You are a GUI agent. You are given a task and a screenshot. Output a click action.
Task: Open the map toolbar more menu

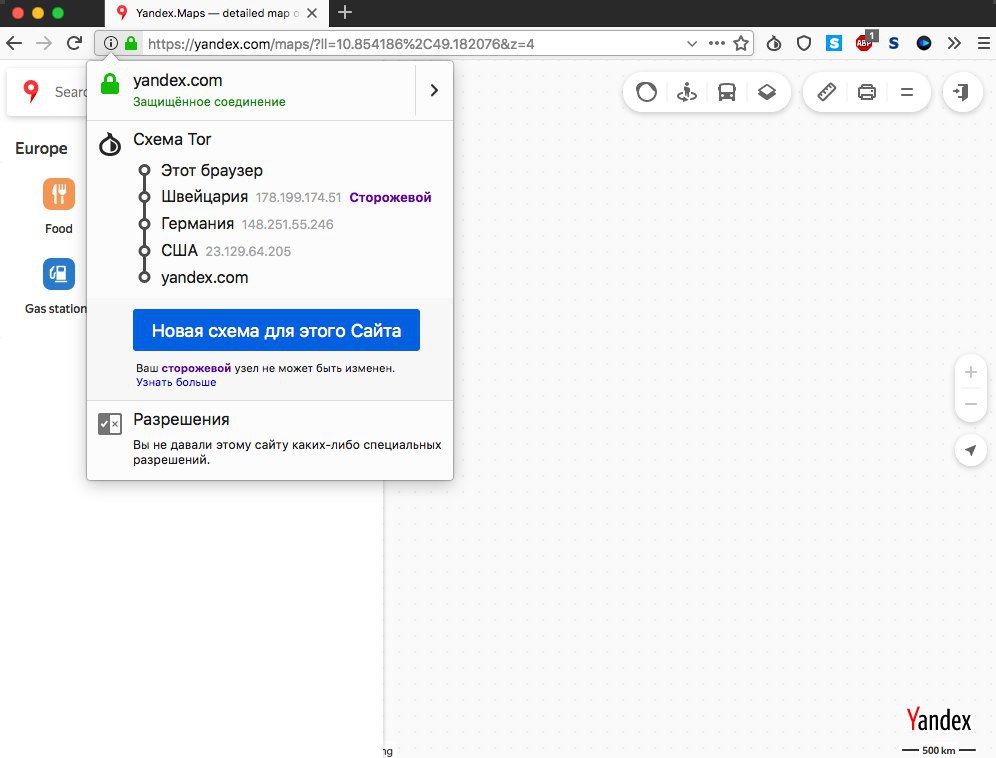click(907, 92)
